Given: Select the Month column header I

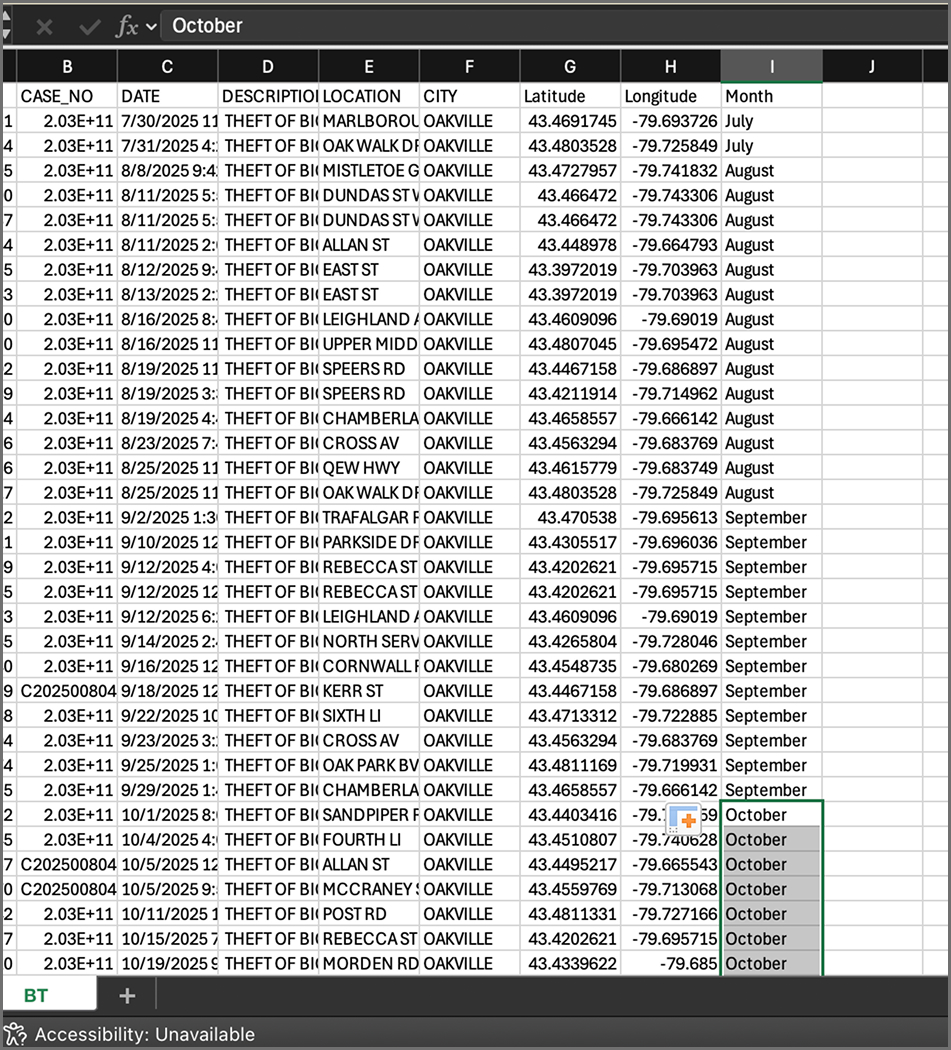Looking at the screenshot, I should 771,65.
